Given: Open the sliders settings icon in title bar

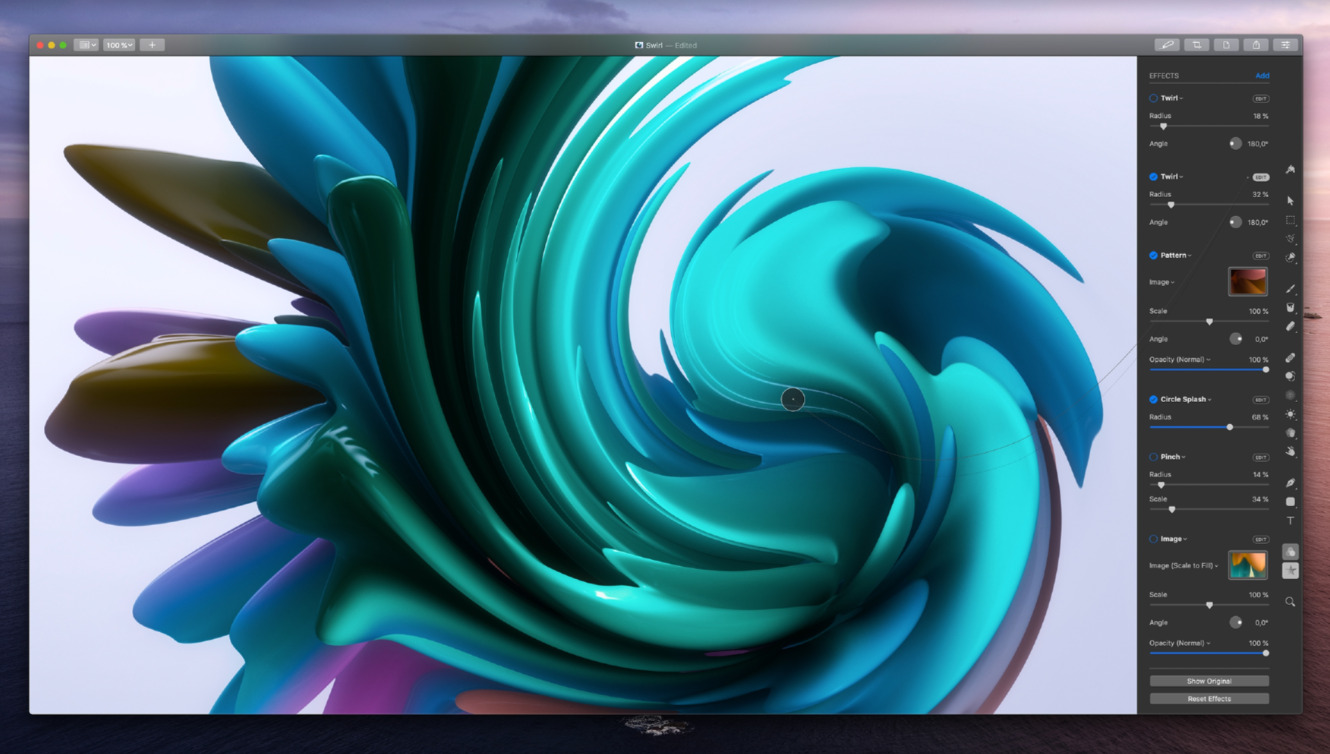Looking at the screenshot, I should (x=1286, y=45).
